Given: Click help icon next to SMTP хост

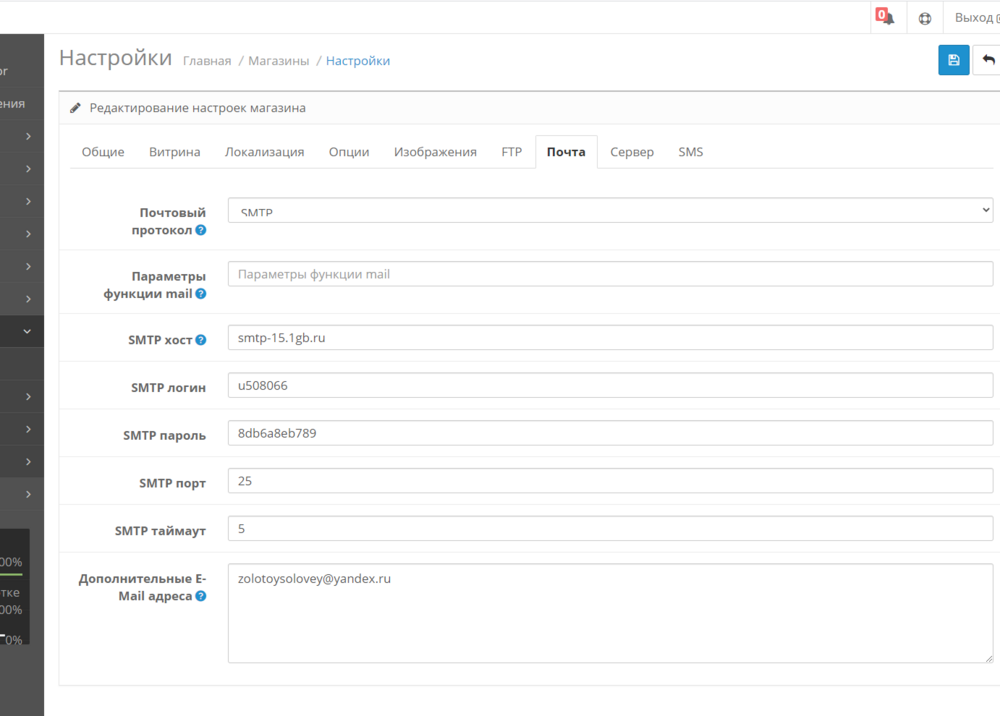Looking at the screenshot, I should [x=201, y=340].
